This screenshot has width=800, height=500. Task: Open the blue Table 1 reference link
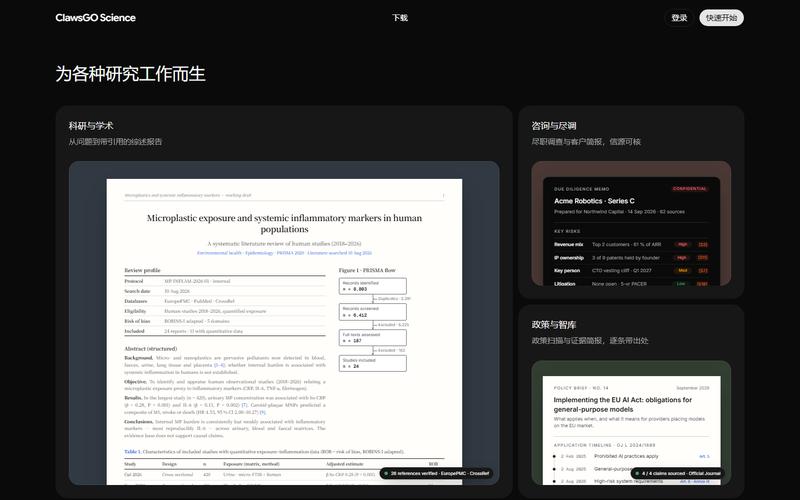132,452
